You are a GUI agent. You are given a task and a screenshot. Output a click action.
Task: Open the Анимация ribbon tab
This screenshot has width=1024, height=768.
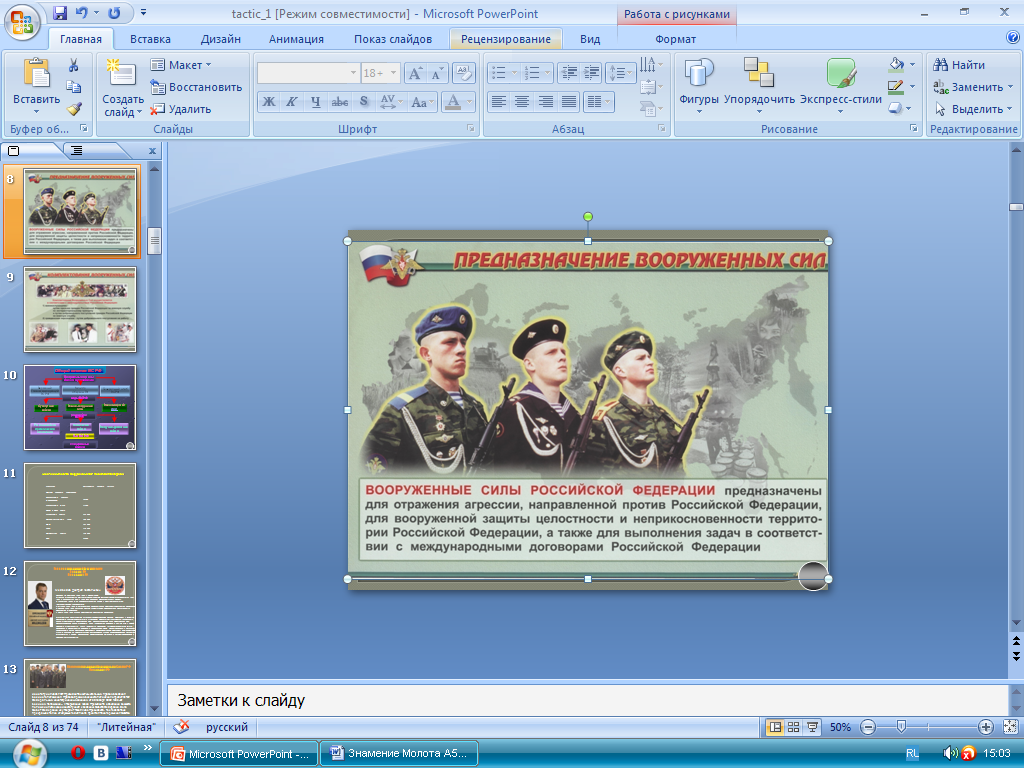click(x=296, y=39)
